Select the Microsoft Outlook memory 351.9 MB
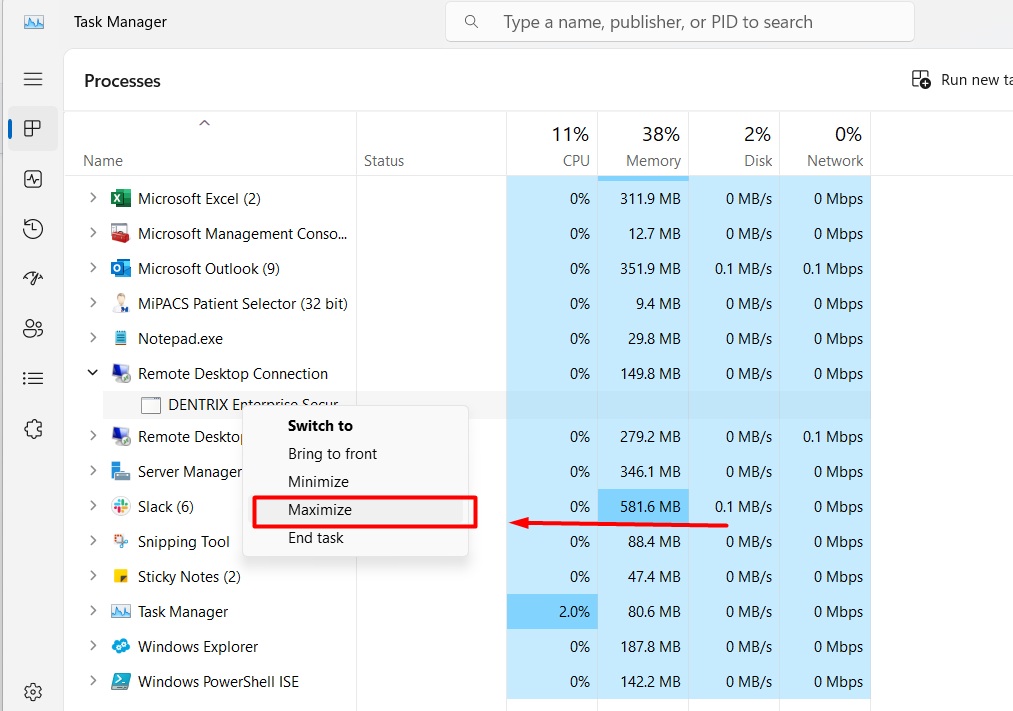 tap(650, 269)
